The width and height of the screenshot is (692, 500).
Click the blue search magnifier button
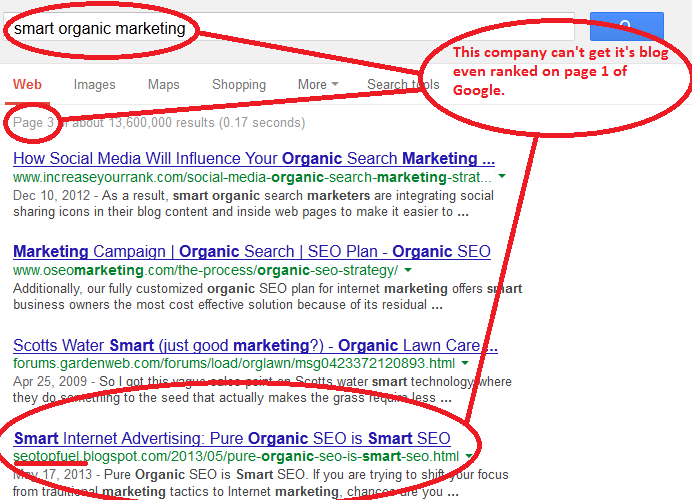pos(627,26)
